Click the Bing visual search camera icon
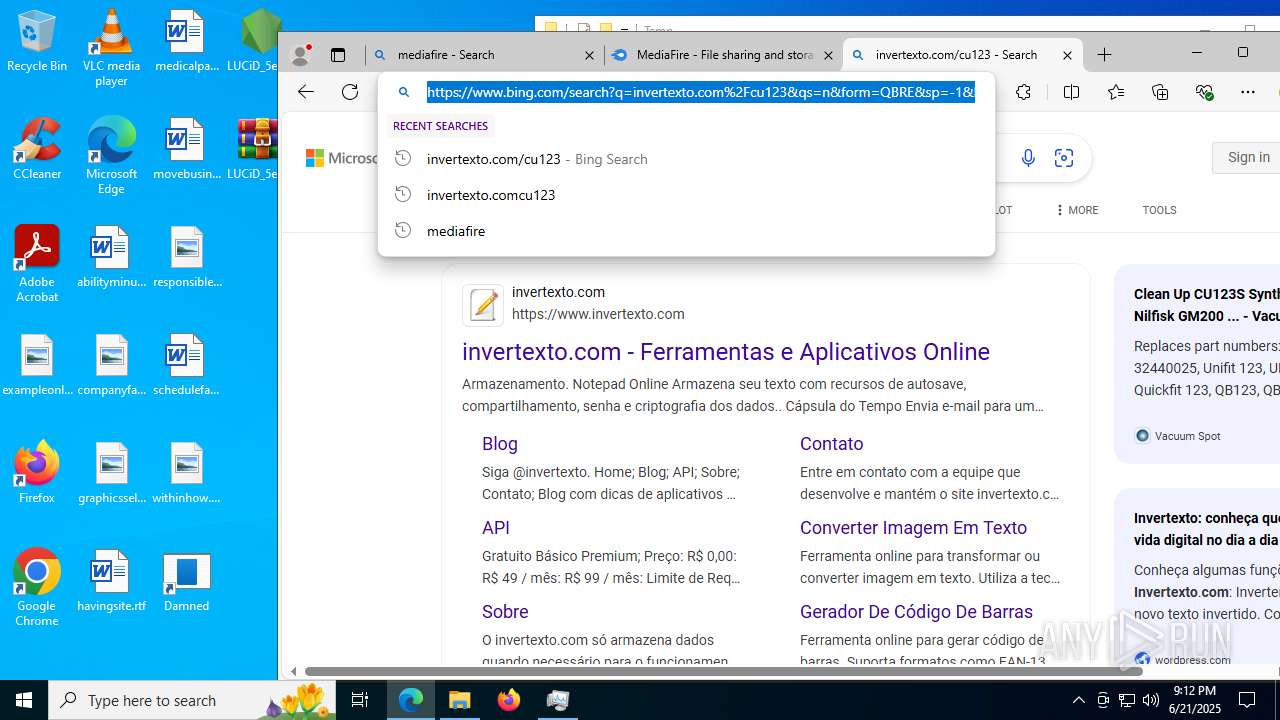Image resolution: width=1280 pixels, height=720 pixels. [x=1064, y=158]
